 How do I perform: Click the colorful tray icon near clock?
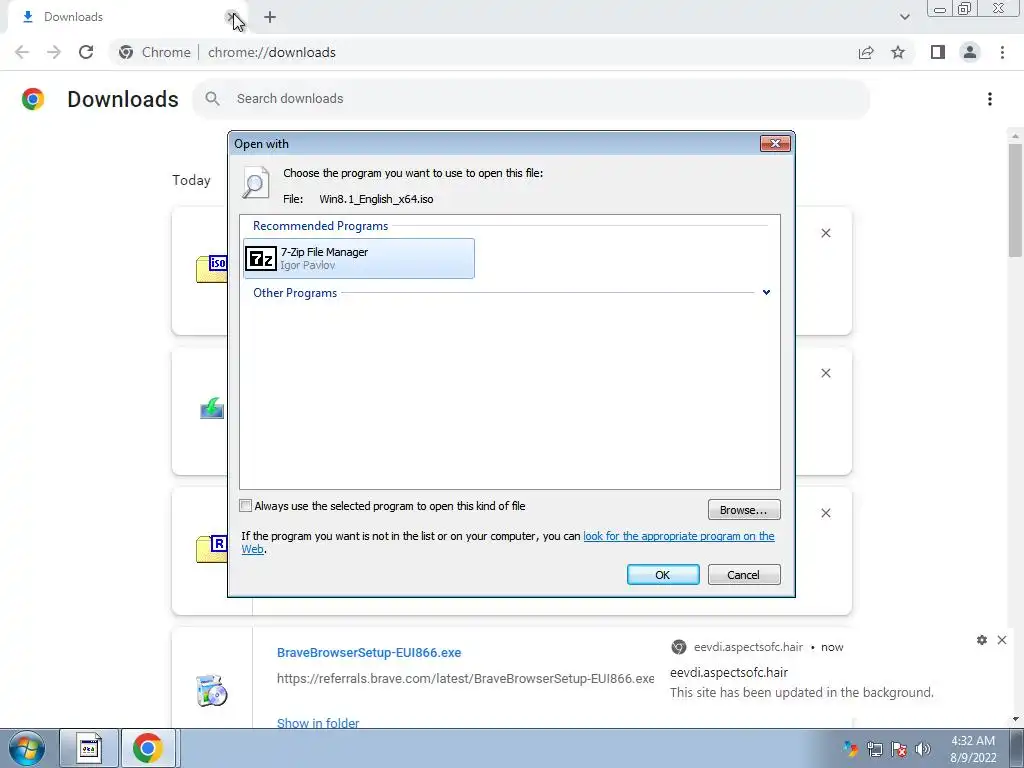850,749
